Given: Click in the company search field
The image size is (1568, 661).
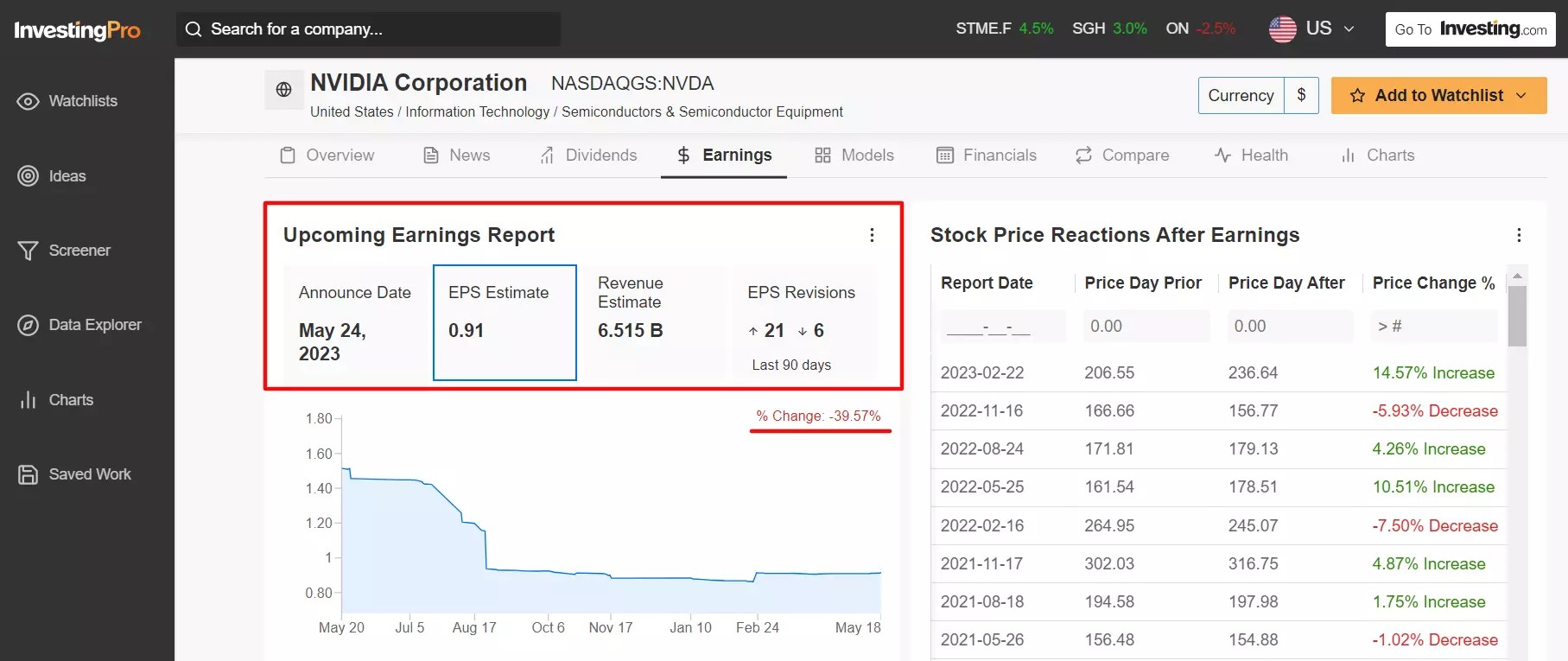Looking at the screenshot, I should [368, 29].
